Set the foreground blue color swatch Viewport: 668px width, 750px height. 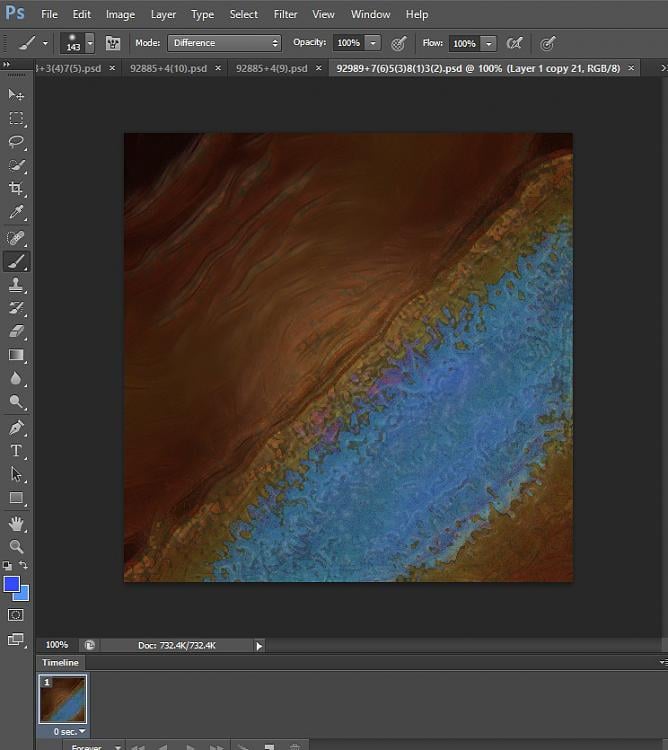click(11, 584)
